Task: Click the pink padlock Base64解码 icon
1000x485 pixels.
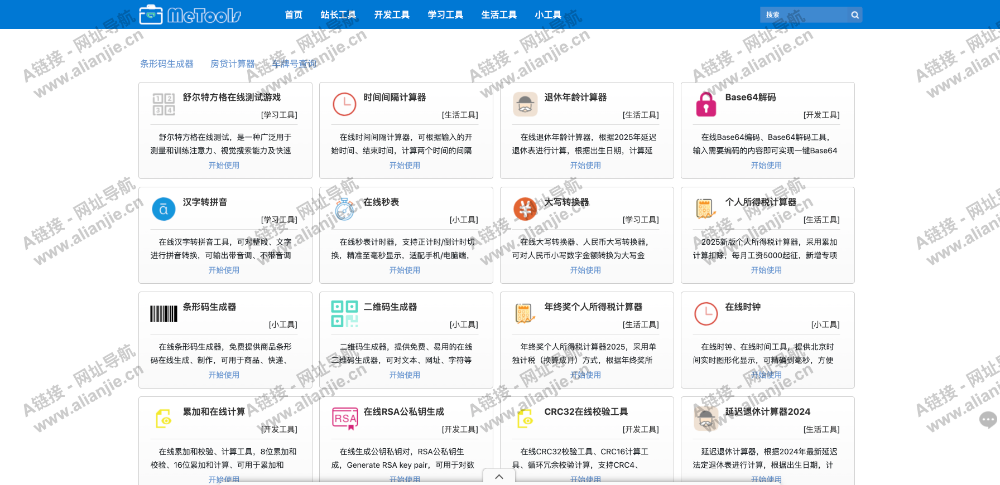Action: 706,105
